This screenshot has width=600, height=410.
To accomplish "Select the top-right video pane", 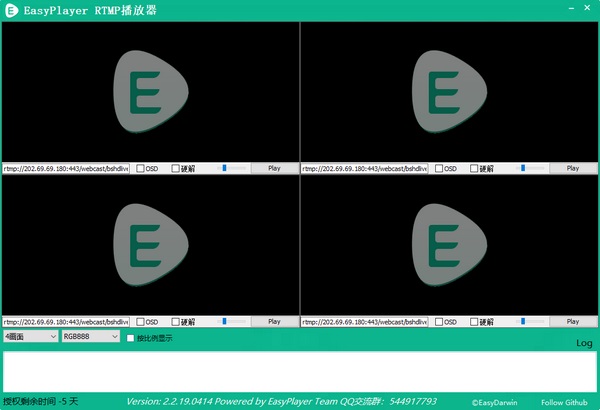I will 449,92.
